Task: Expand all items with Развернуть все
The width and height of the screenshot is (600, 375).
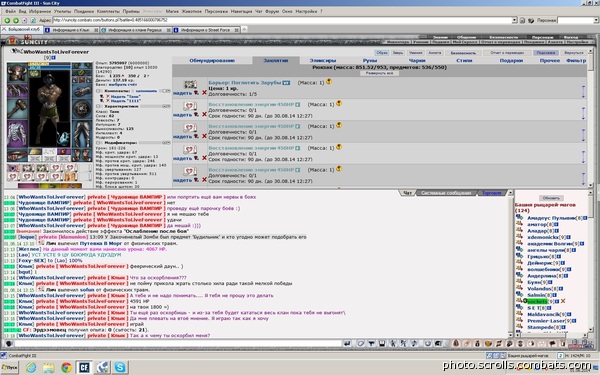Action: [x=379, y=73]
